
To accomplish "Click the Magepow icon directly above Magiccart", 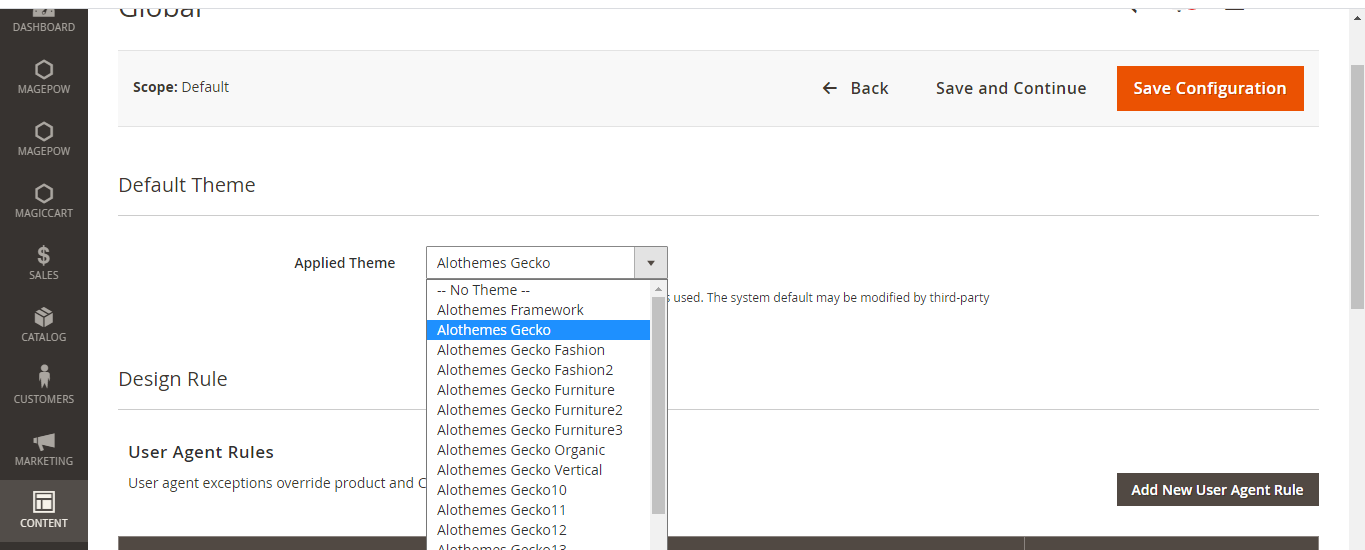I will (x=43, y=132).
